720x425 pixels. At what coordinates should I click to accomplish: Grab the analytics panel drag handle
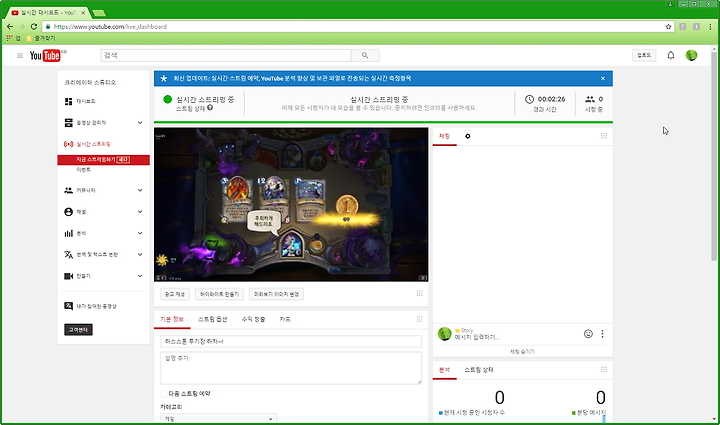pos(604,369)
